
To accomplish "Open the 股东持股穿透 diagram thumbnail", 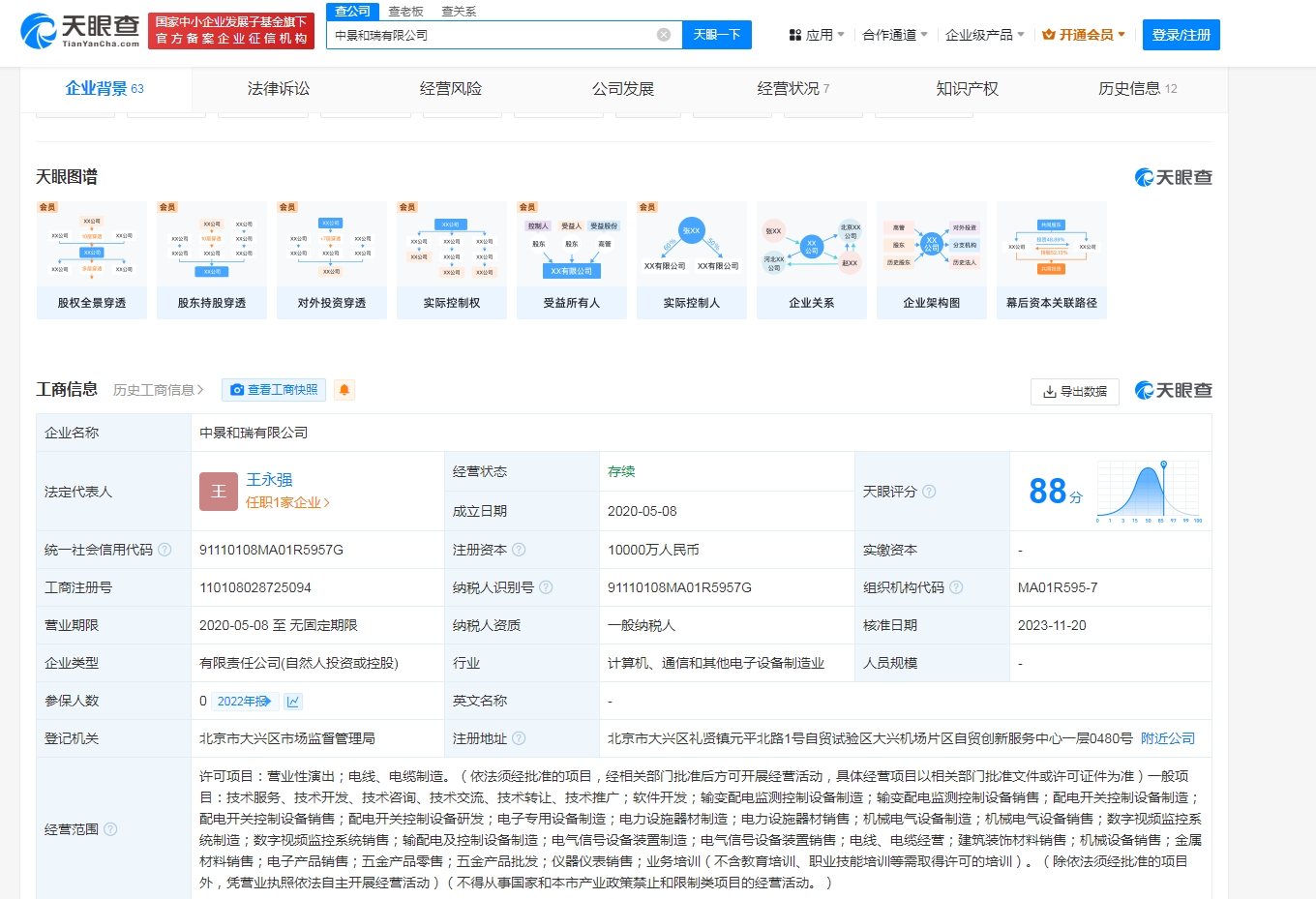I will [212, 260].
